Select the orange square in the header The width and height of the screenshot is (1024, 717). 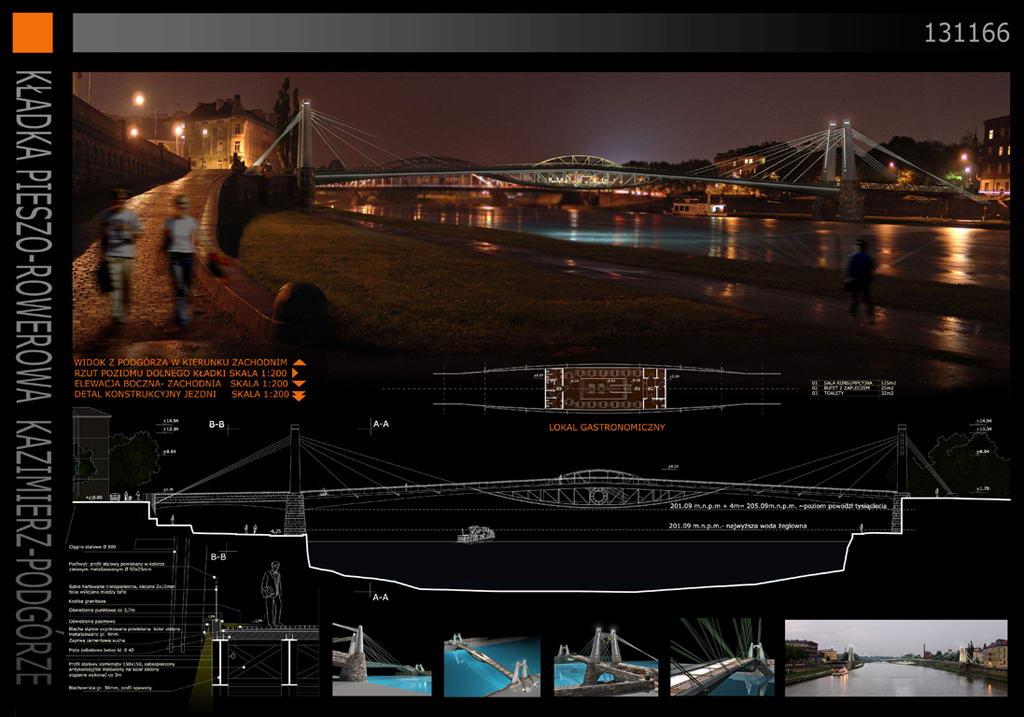pos(32,33)
